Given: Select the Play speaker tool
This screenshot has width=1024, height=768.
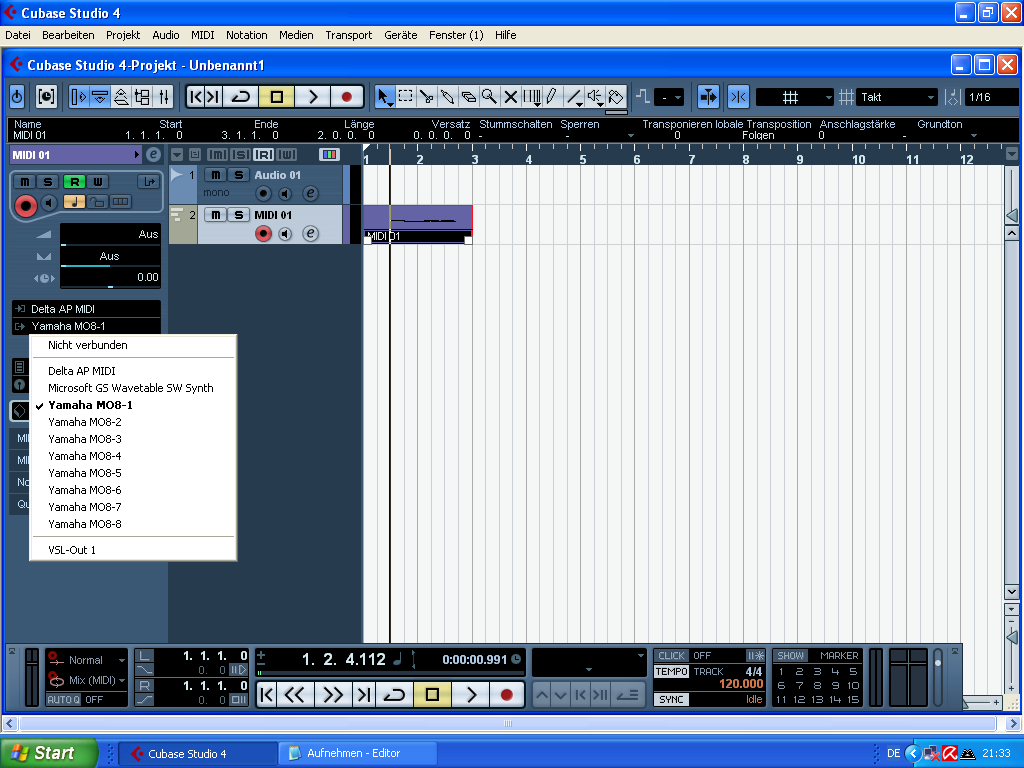Looking at the screenshot, I should pyautogui.click(x=595, y=97).
